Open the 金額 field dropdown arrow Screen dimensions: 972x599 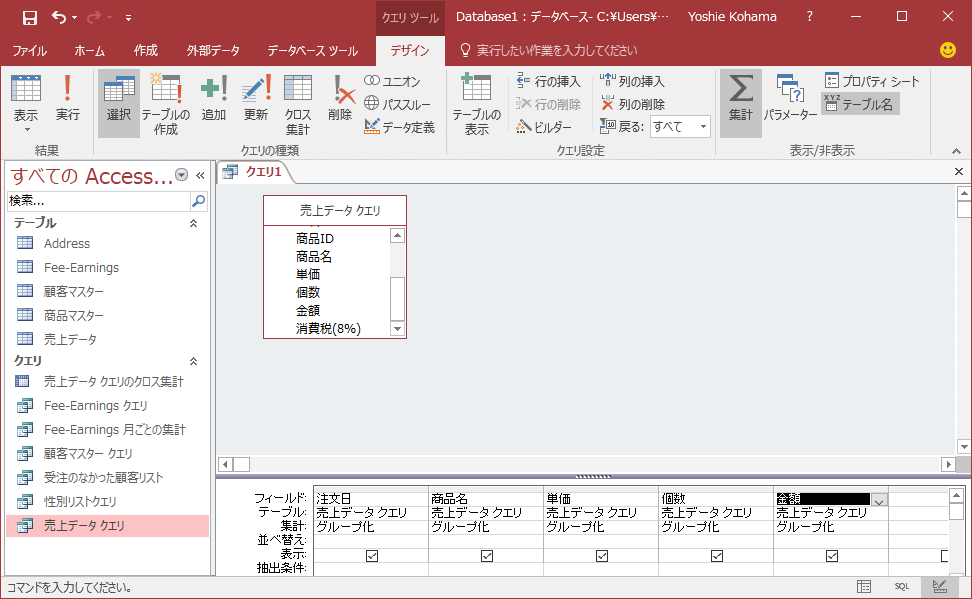coord(879,500)
